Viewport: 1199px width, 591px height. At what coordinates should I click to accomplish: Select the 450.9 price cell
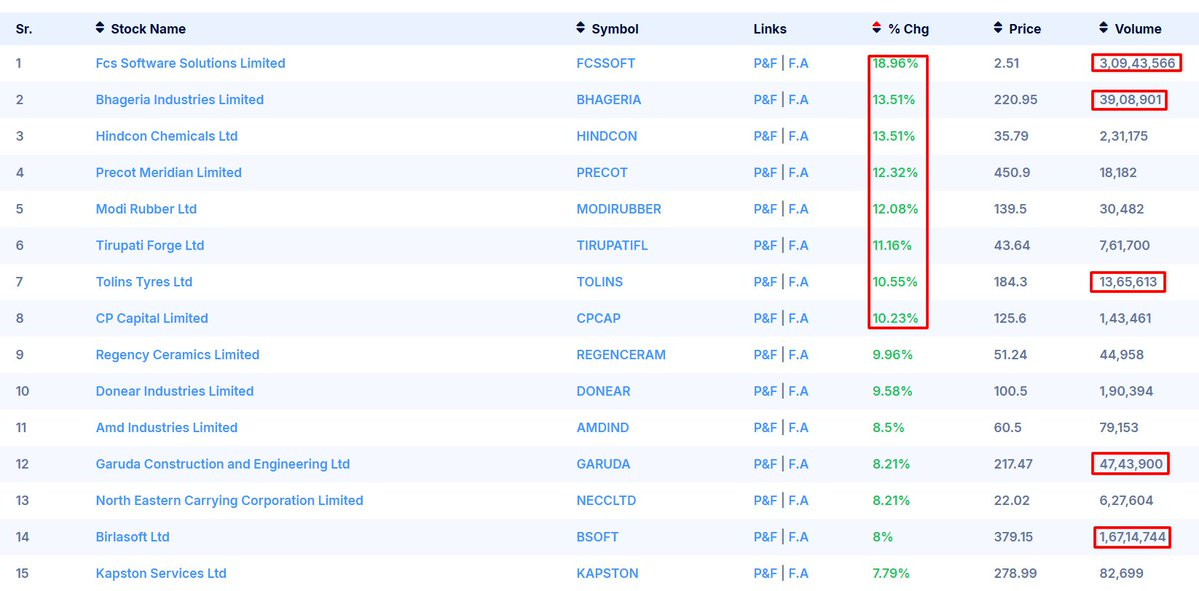(1011, 173)
